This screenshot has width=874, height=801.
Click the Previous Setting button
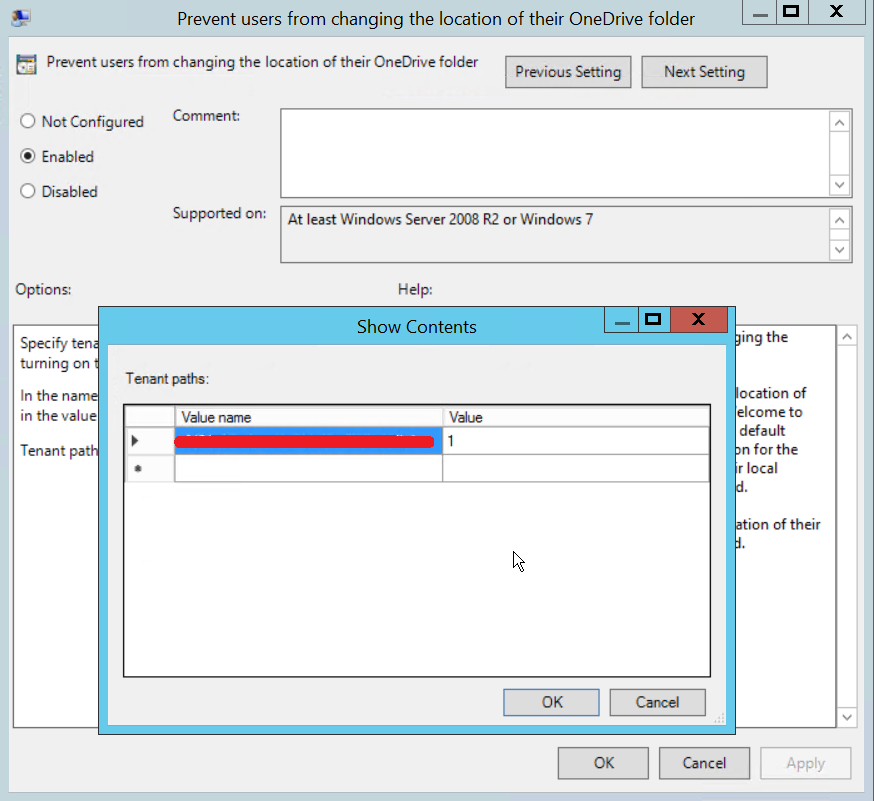[568, 72]
